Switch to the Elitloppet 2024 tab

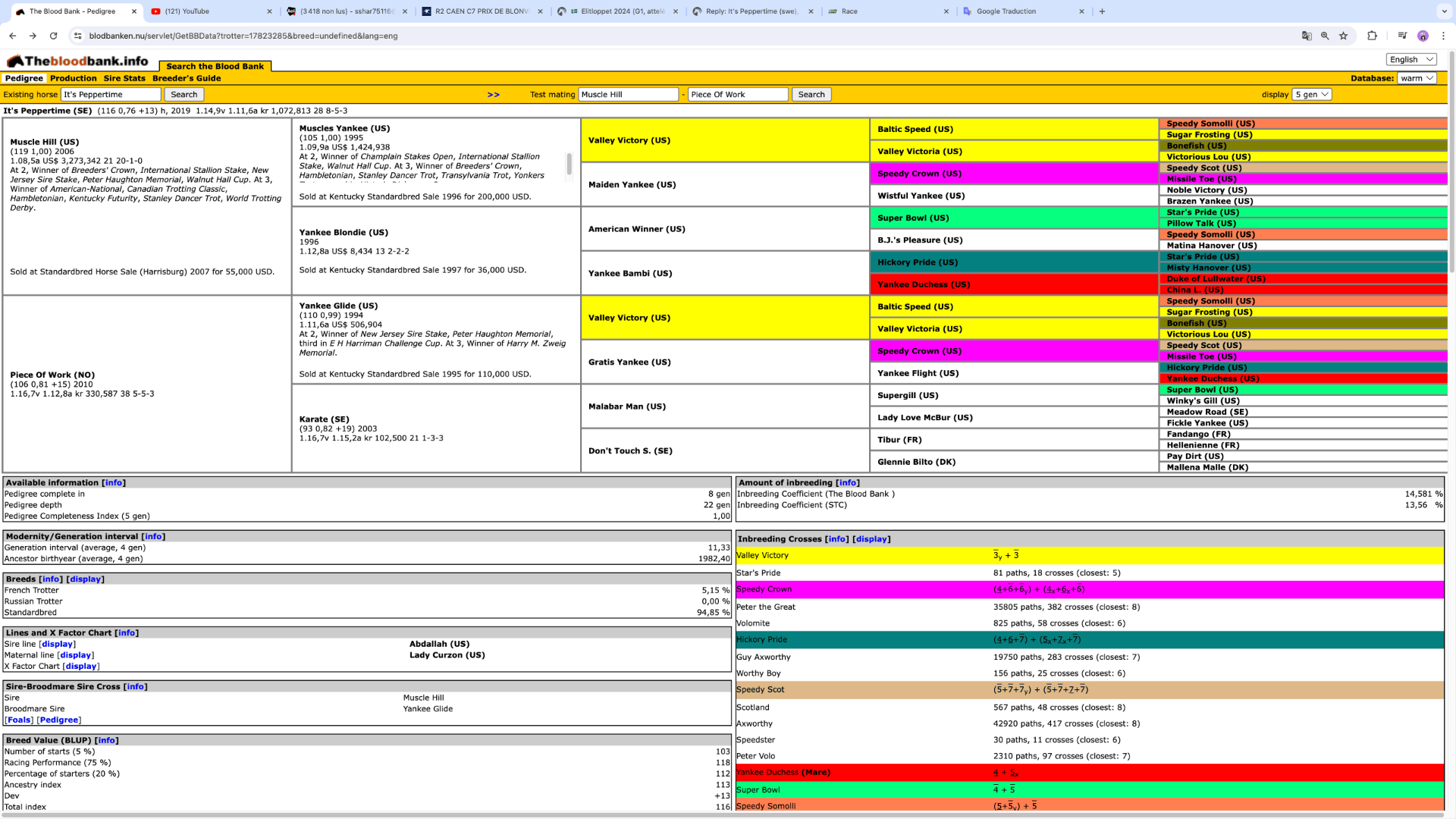(617, 11)
